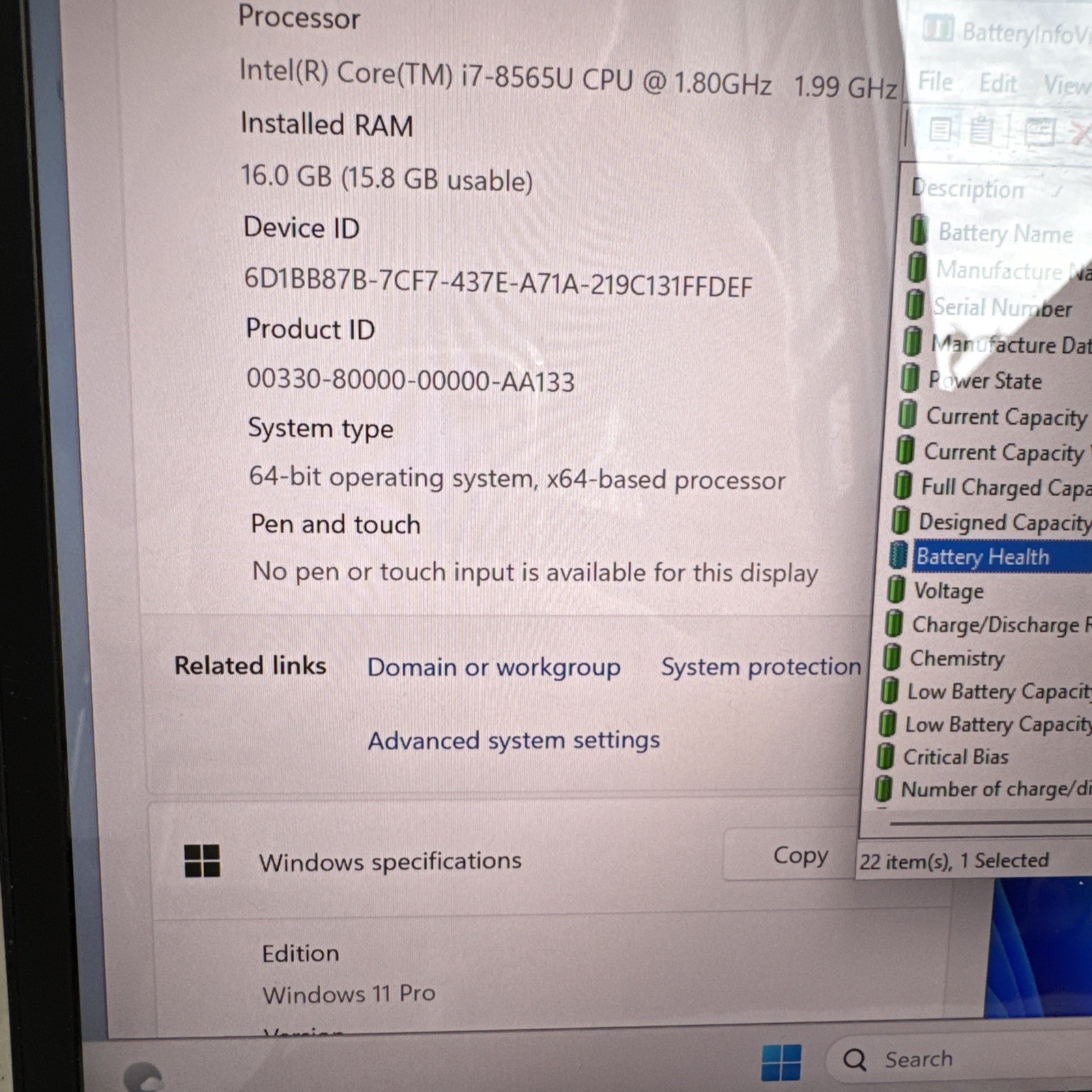
Task: Click the System type label
Action: (x=321, y=429)
